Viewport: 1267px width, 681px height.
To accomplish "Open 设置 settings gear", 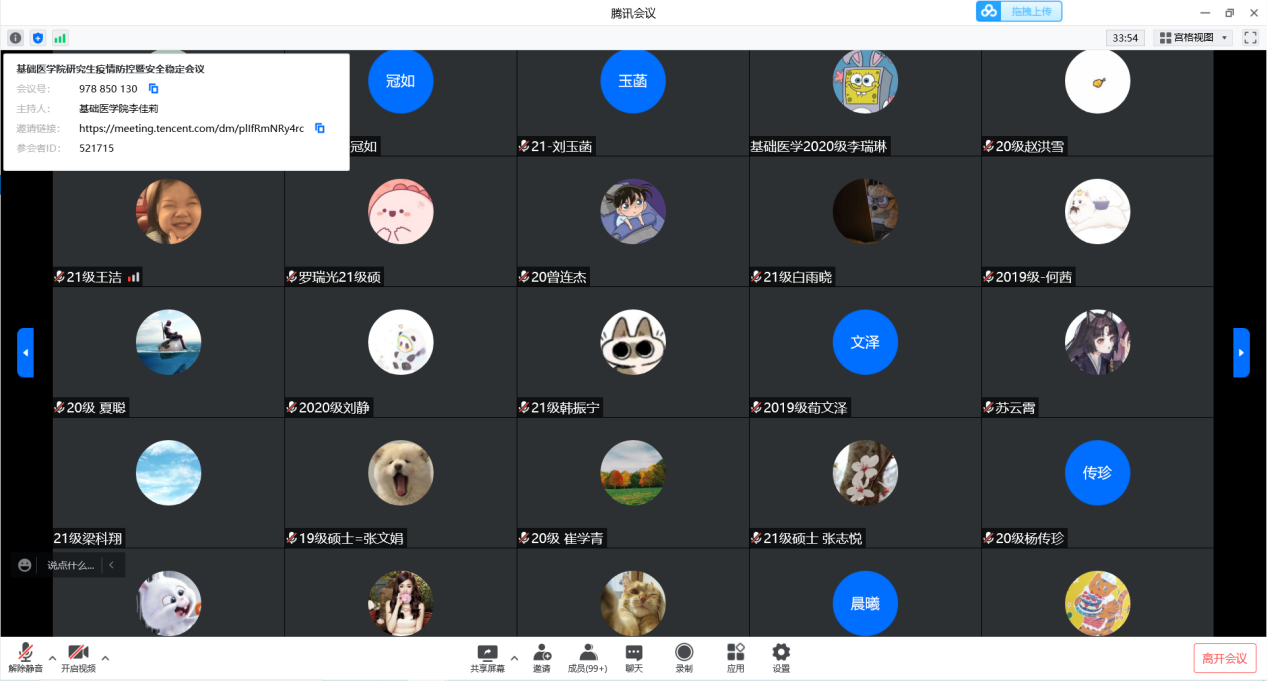I will (781, 657).
